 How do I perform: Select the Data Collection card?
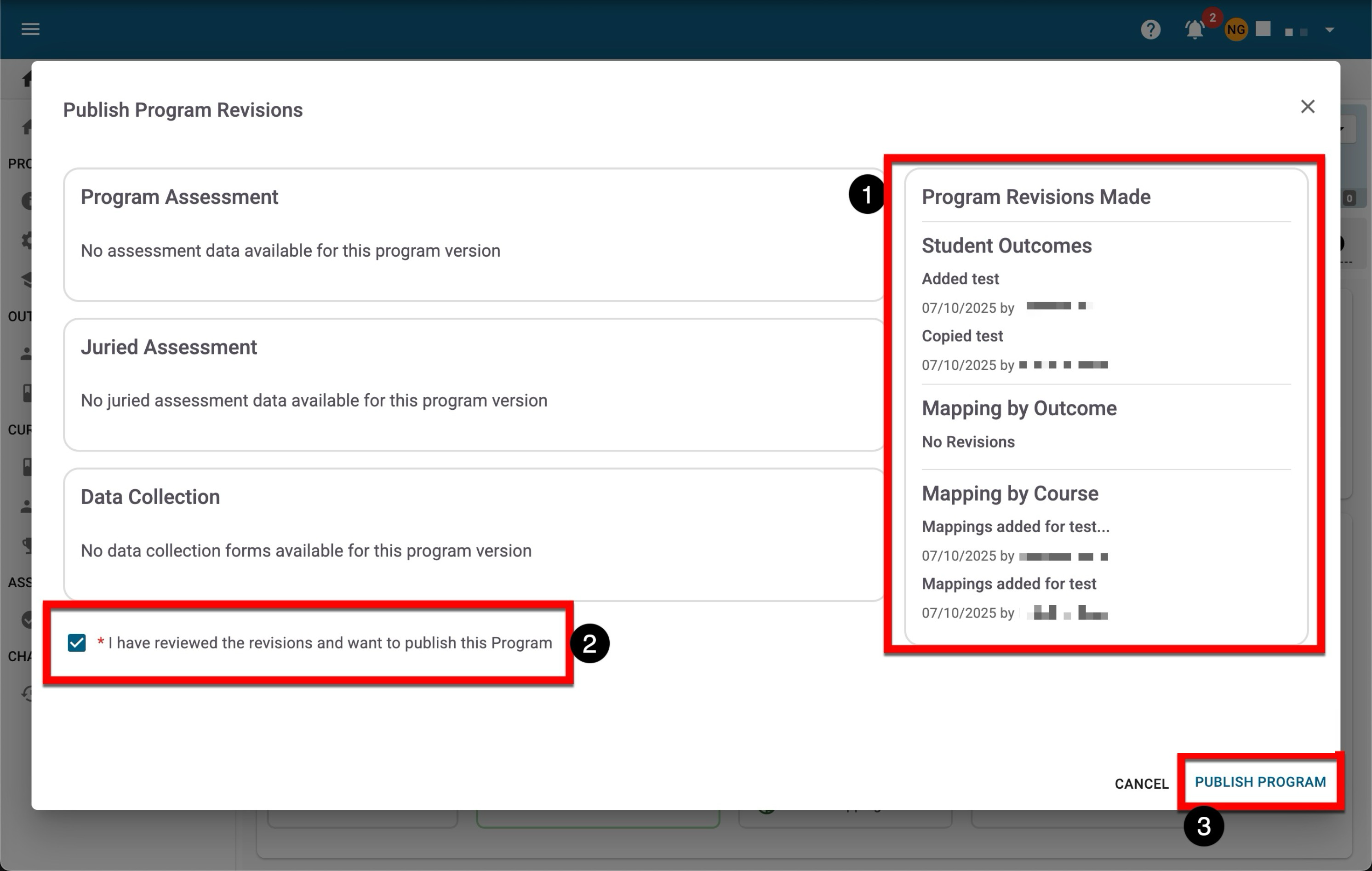click(x=473, y=534)
